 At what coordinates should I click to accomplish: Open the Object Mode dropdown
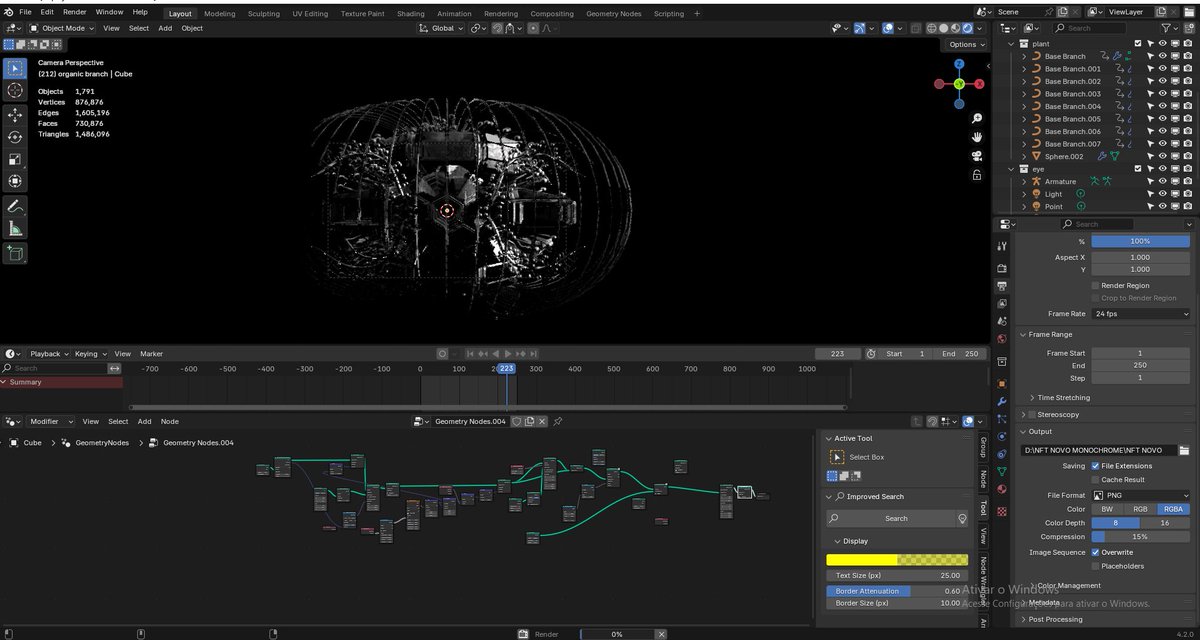point(62,28)
